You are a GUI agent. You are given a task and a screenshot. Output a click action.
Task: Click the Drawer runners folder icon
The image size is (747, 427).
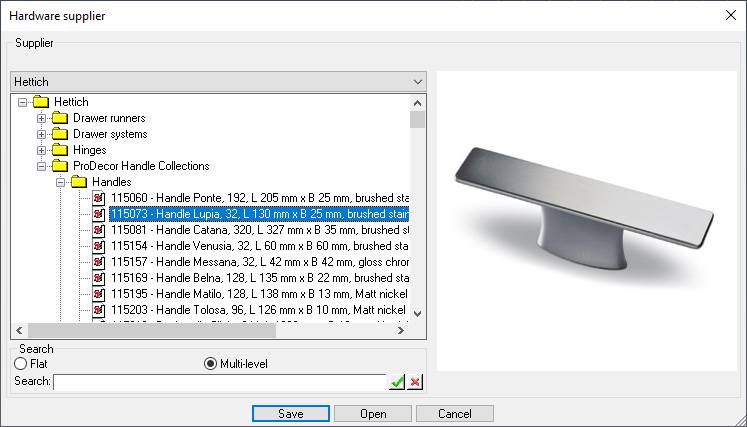click(60, 118)
